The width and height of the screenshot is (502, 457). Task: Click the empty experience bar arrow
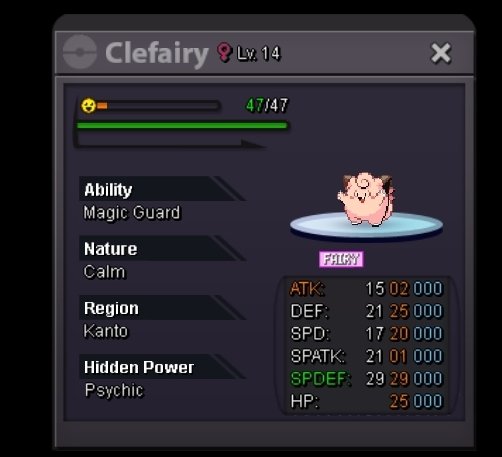tap(170, 143)
